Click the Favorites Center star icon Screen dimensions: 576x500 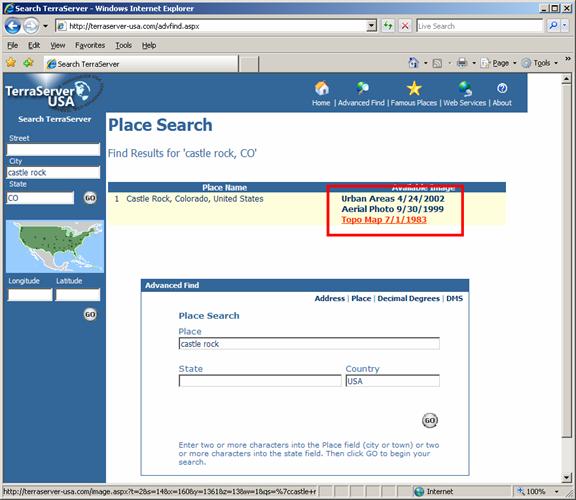tap(11, 63)
